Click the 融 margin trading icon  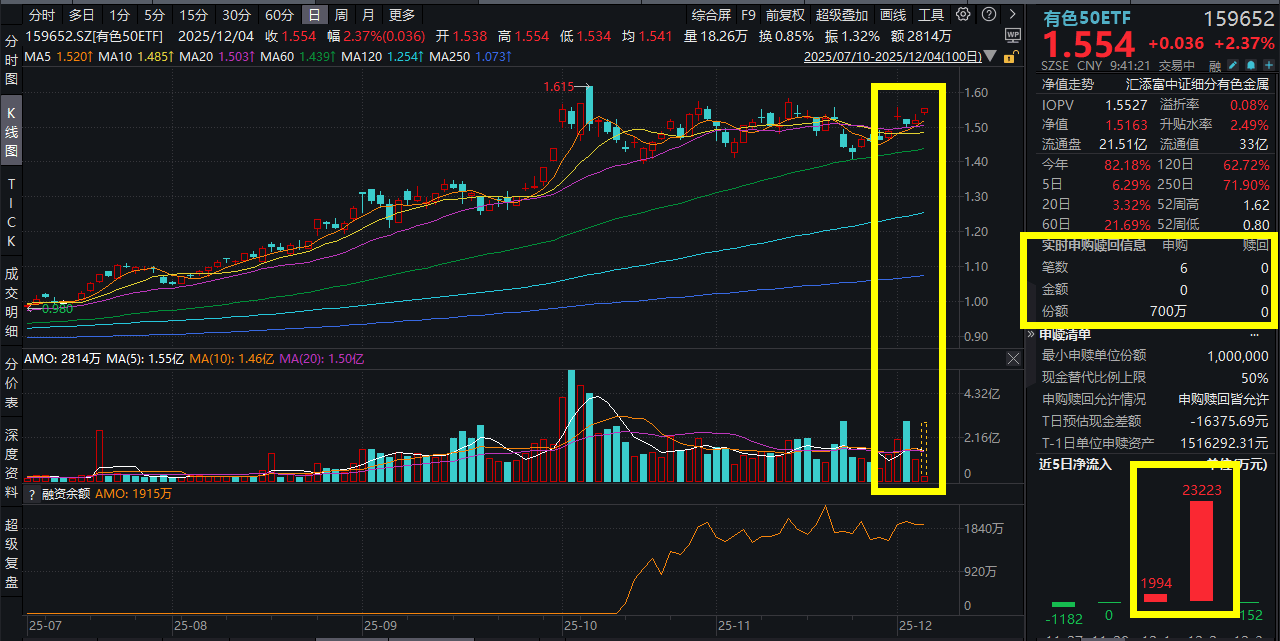(x=1216, y=64)
